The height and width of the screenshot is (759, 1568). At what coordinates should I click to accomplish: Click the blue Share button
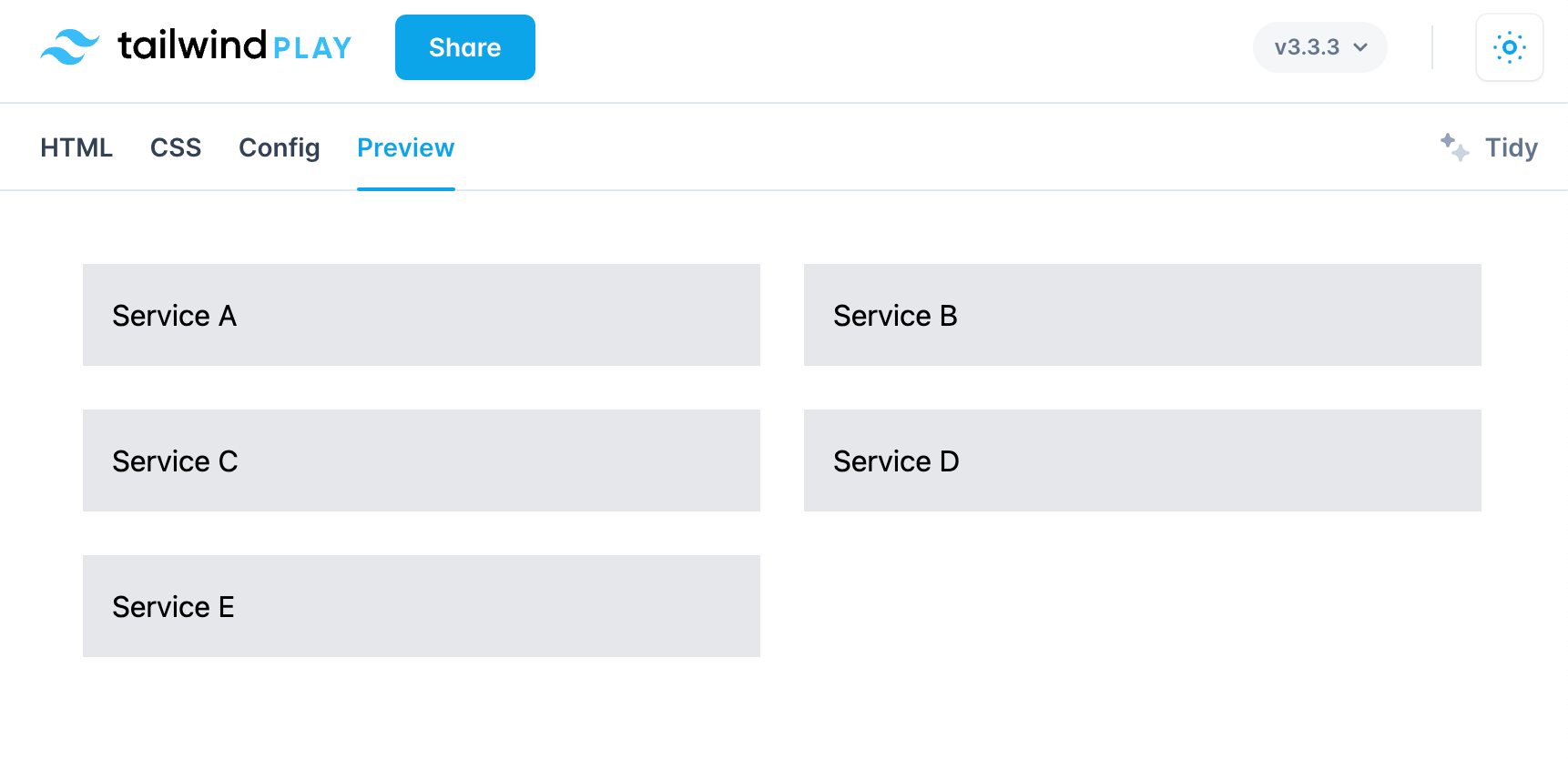(464, 47)
